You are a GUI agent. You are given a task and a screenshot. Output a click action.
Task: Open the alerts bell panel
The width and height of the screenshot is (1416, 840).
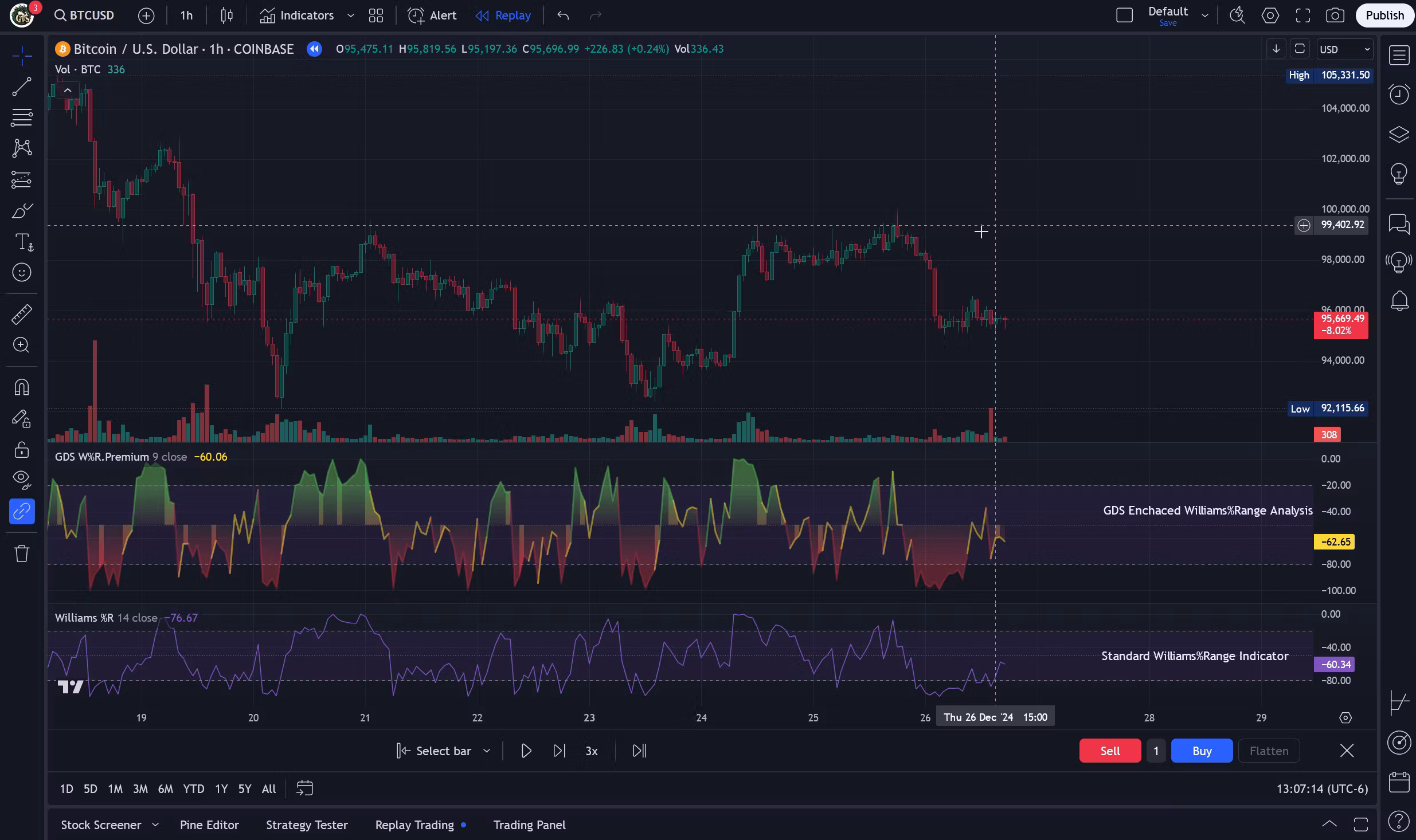[x=1399, y=301]
